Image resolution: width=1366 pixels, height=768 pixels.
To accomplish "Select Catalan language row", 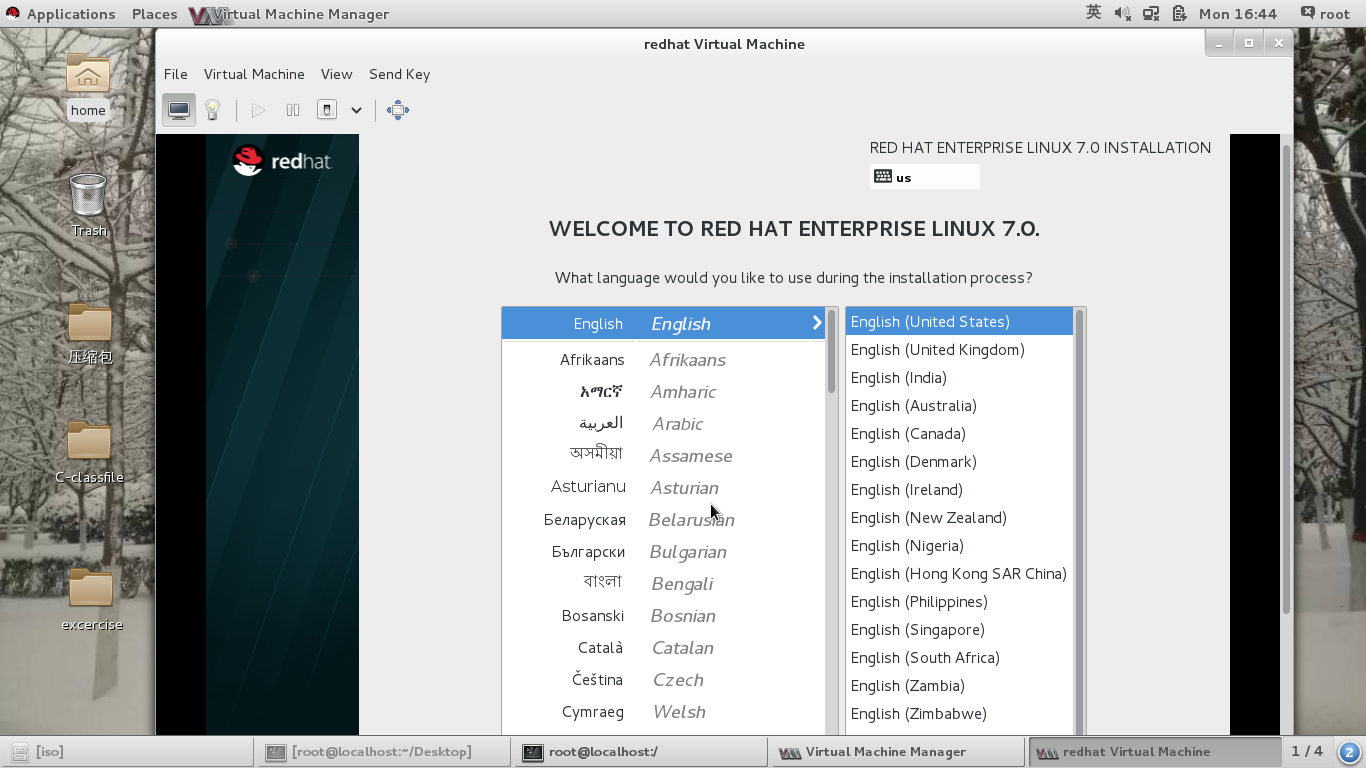I will (663, 648).
